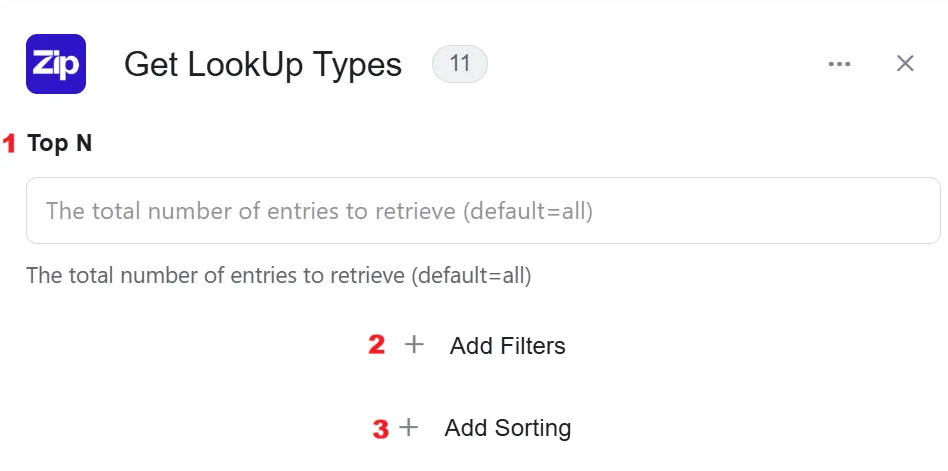Viewport: 948px width, 471px height.
Task: Click the red number 3 marker
Action: [x=380, y=429]
